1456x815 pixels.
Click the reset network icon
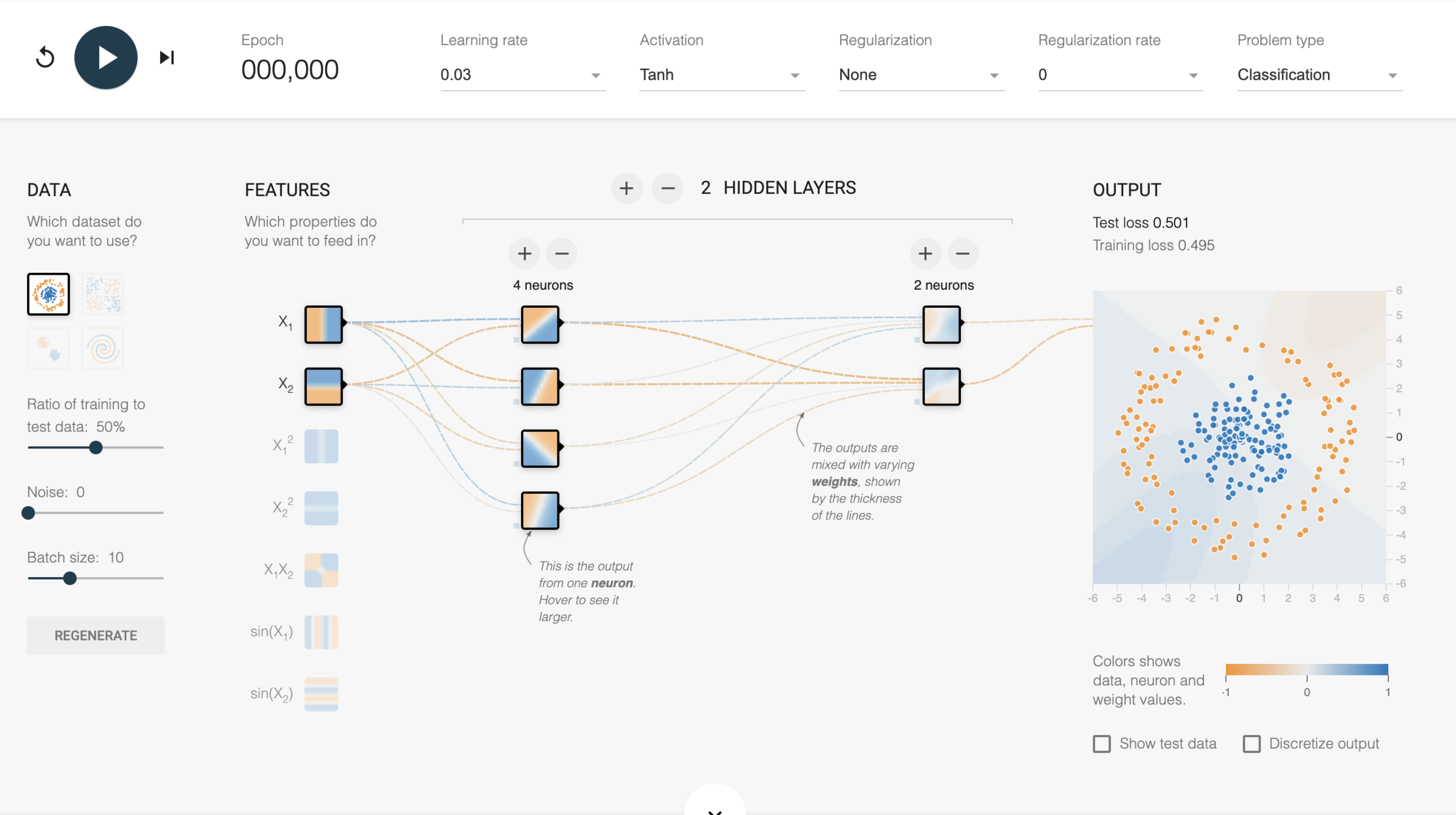pyautogui.click(x=45, y=58)
